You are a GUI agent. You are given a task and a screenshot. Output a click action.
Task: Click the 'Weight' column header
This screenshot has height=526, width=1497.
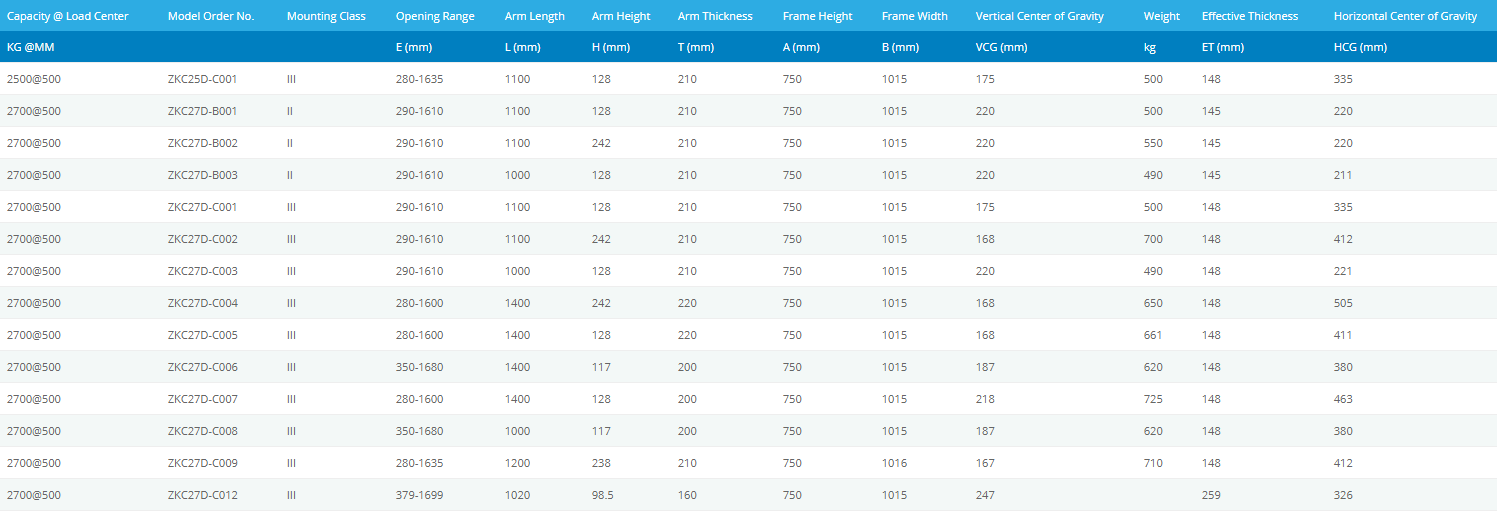[x=1162, y=16]
